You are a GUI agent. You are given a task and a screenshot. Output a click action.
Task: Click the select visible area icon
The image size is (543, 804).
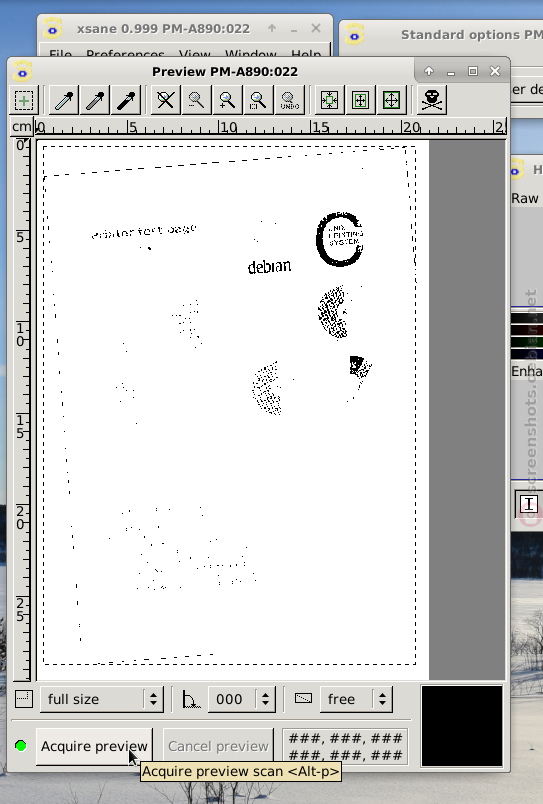(x=391, y=100)
